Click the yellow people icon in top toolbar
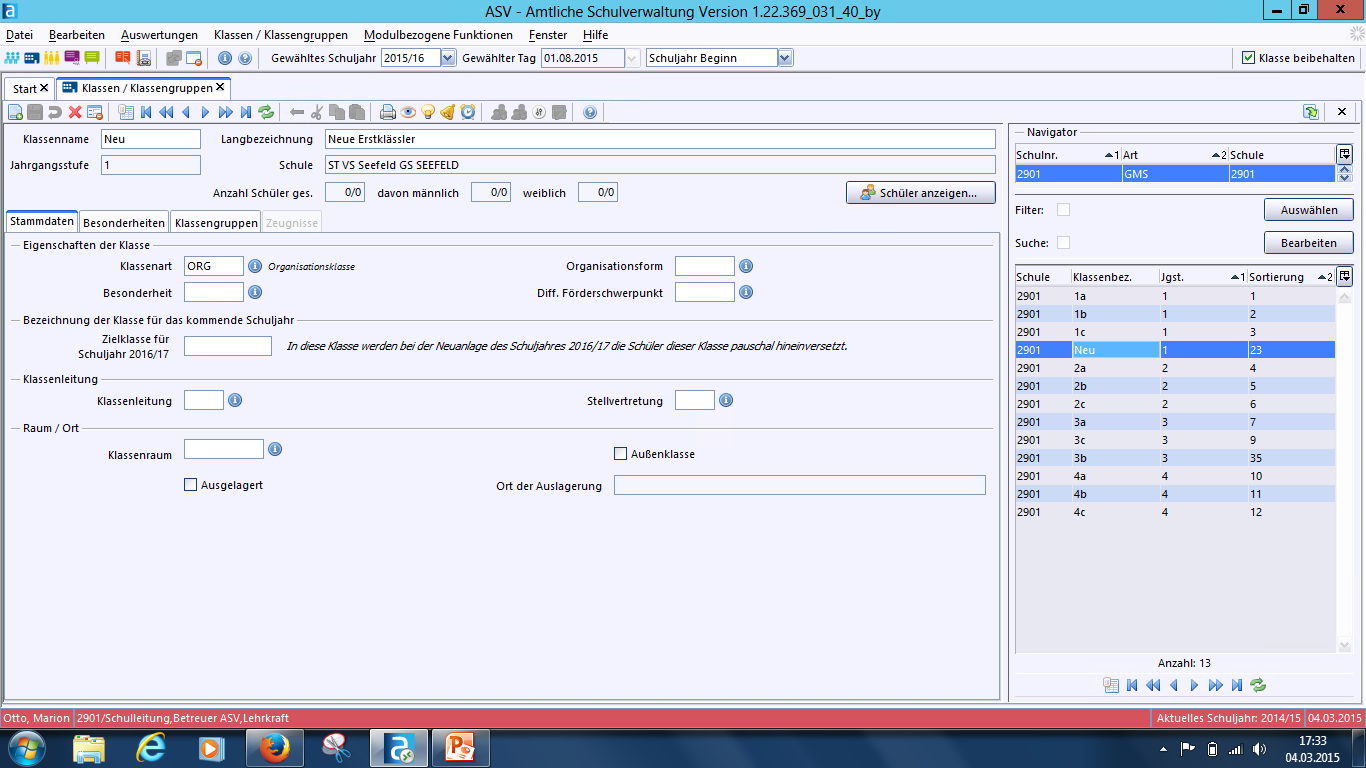 pos(52,58)
